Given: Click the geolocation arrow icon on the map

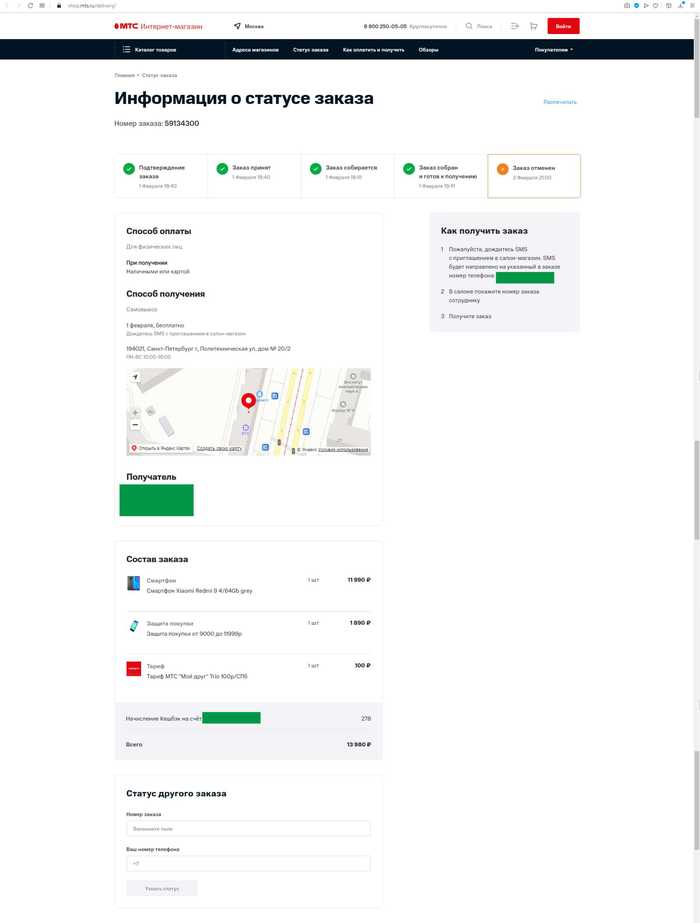Looking at the screenshot, I should click(x=133, y=376).
